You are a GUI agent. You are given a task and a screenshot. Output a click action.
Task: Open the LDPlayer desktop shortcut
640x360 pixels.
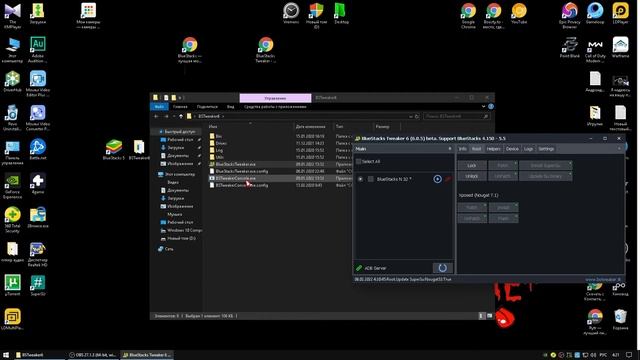tap(620, 13)
